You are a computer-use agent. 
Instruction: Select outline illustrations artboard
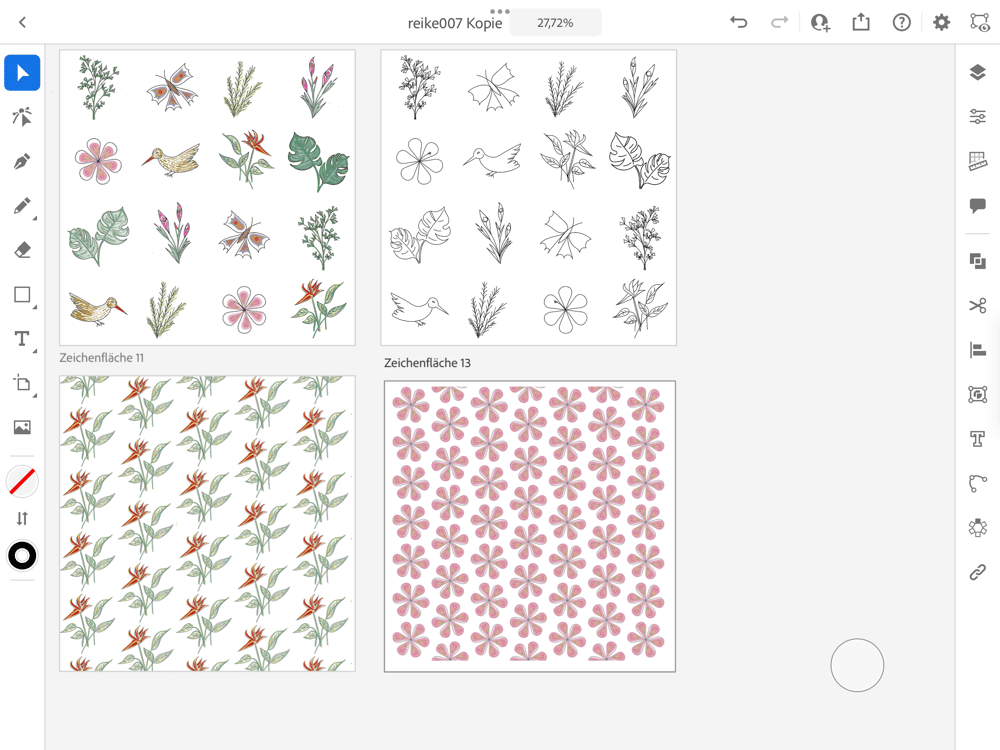(529, 198)
